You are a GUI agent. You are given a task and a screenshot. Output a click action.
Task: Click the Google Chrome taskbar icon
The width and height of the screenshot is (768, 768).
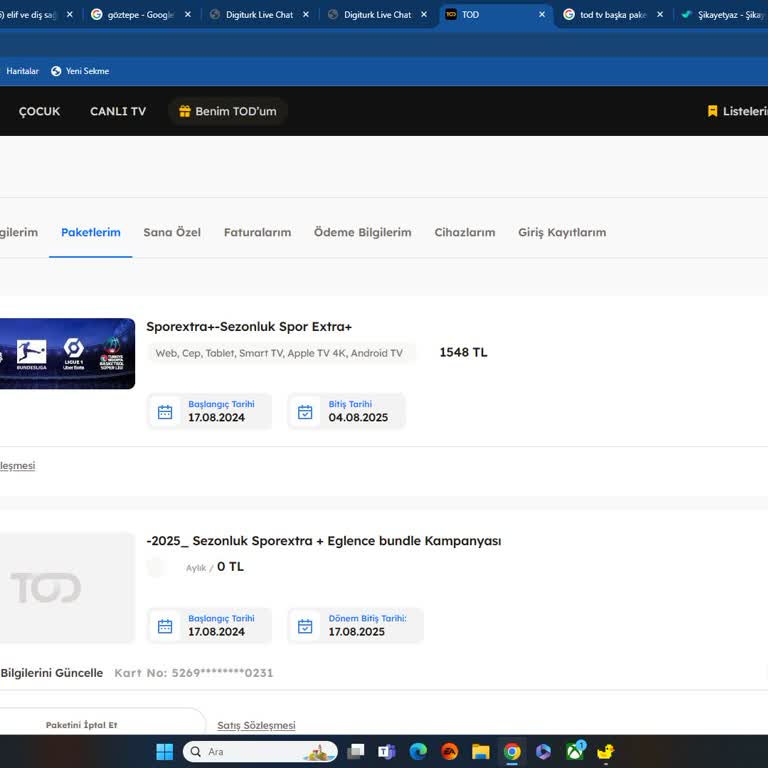[x=512, y=751]
